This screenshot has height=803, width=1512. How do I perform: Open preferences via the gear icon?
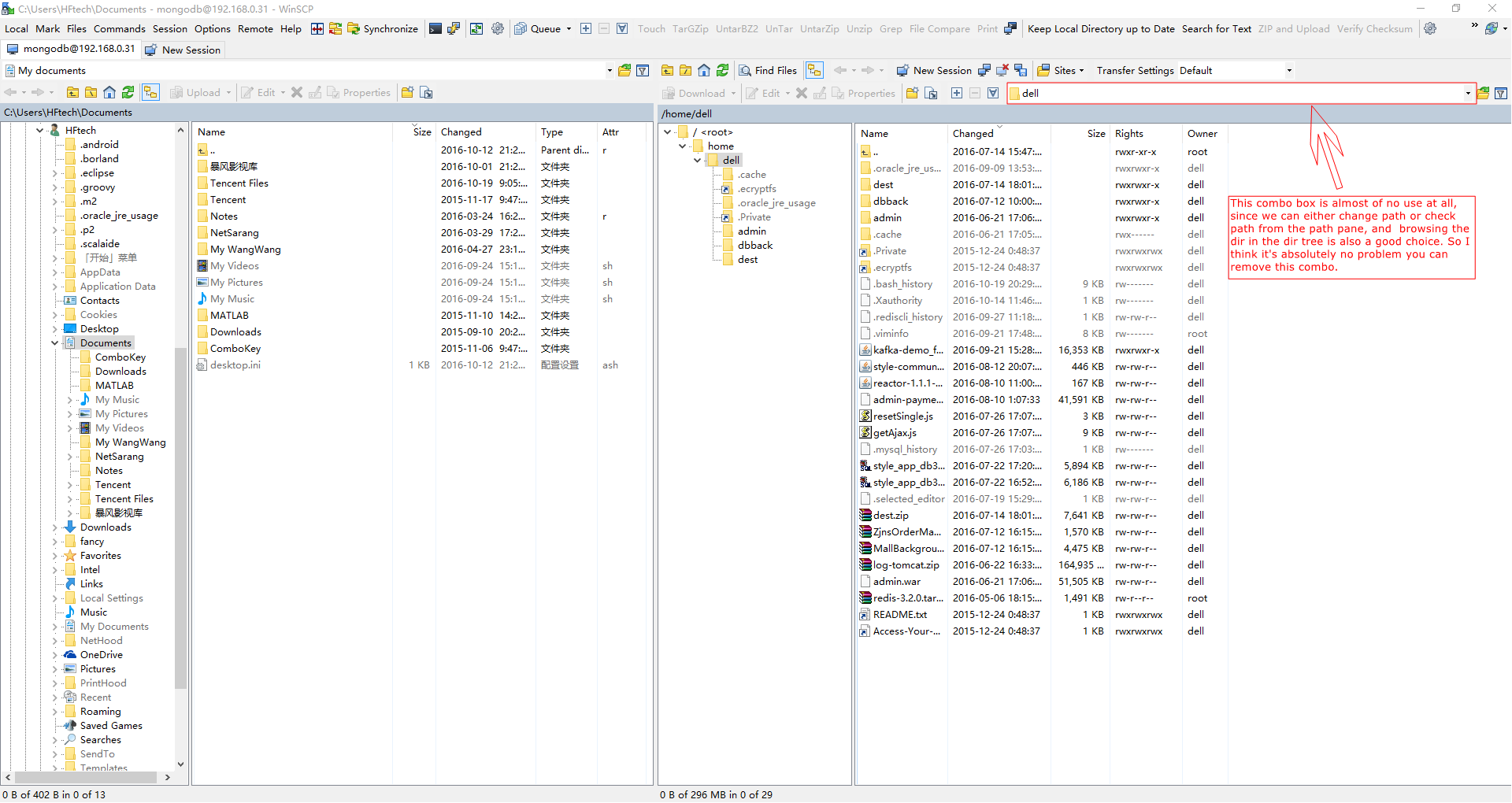pyautogui.click(x=498, y=29)
